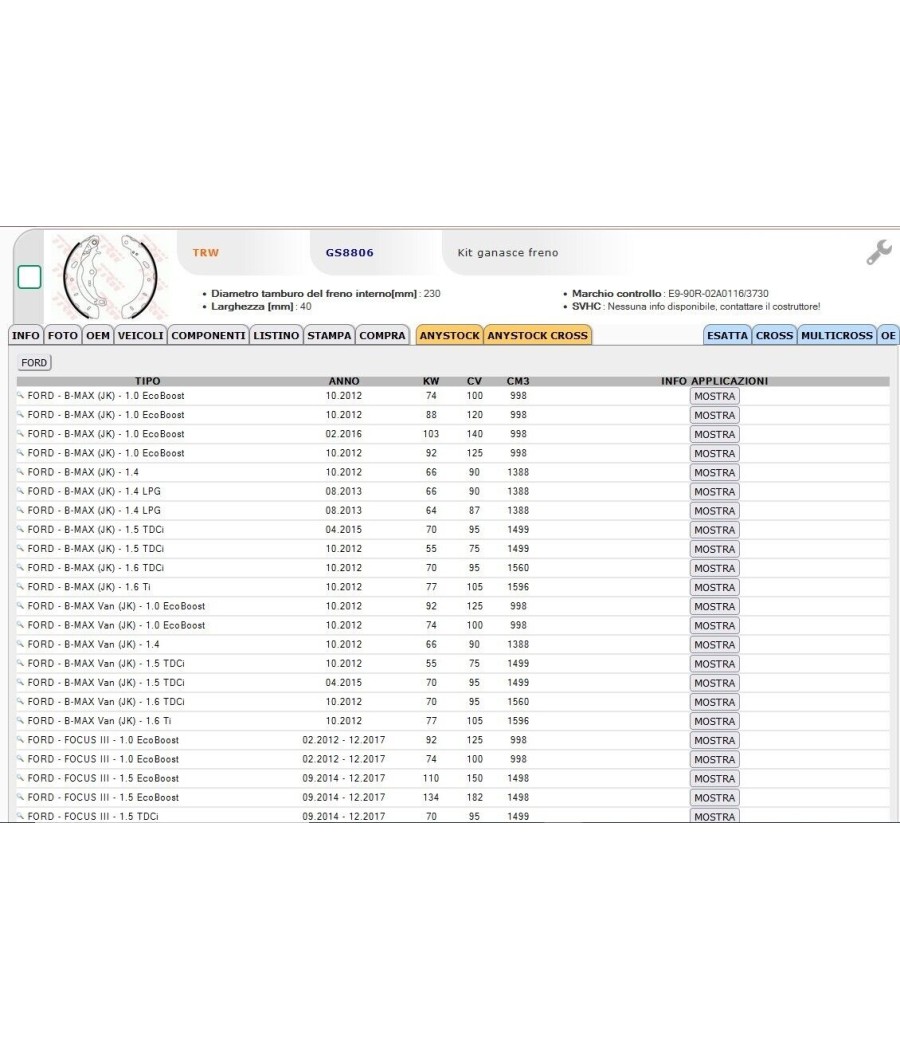
Task: Show applications for B-MAX (JK) 1.4 LPG 64 kW
Action: click(715, 511)
